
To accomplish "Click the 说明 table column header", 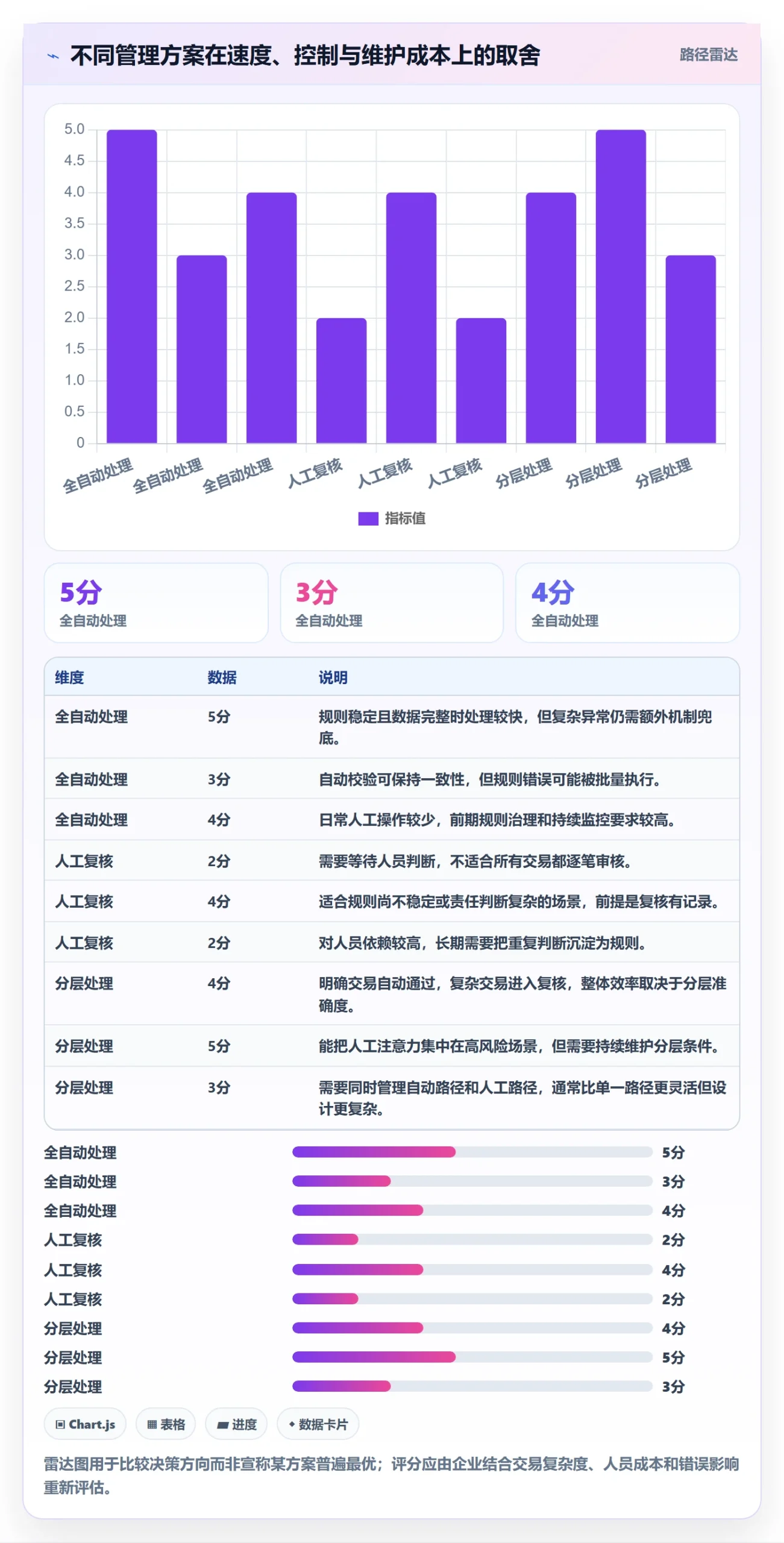I will point(333,677).
